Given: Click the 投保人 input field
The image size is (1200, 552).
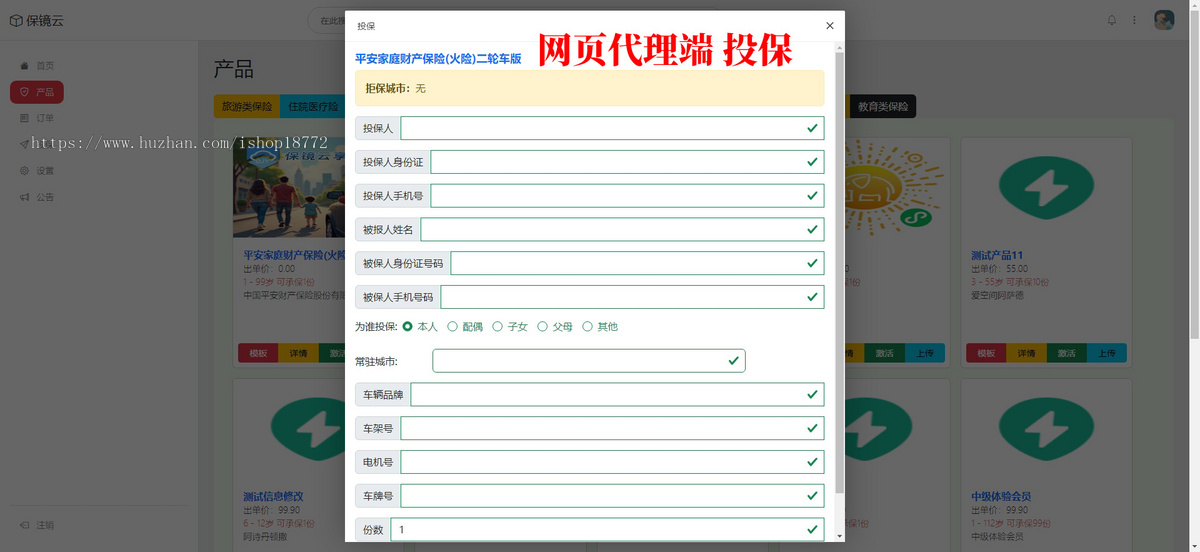Looking at the screenshot, I should tap(613, 128).
